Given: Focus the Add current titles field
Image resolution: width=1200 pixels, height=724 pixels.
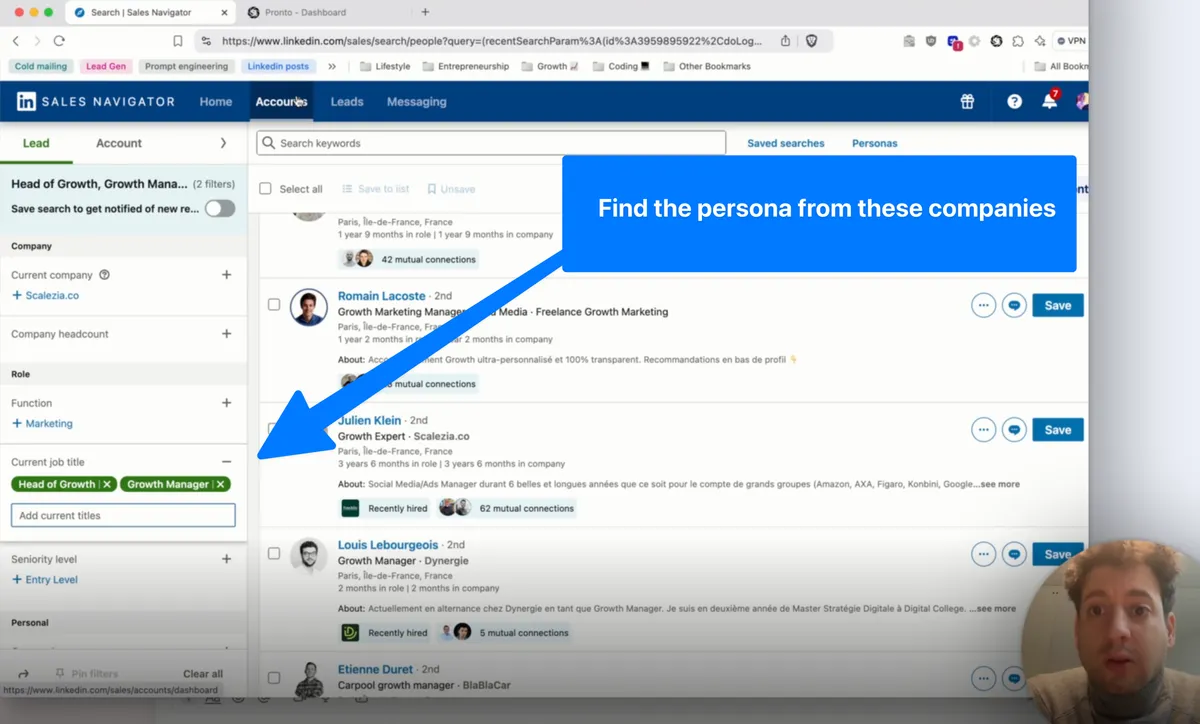Looking at the screenshot, I should (x=123, y=515).
